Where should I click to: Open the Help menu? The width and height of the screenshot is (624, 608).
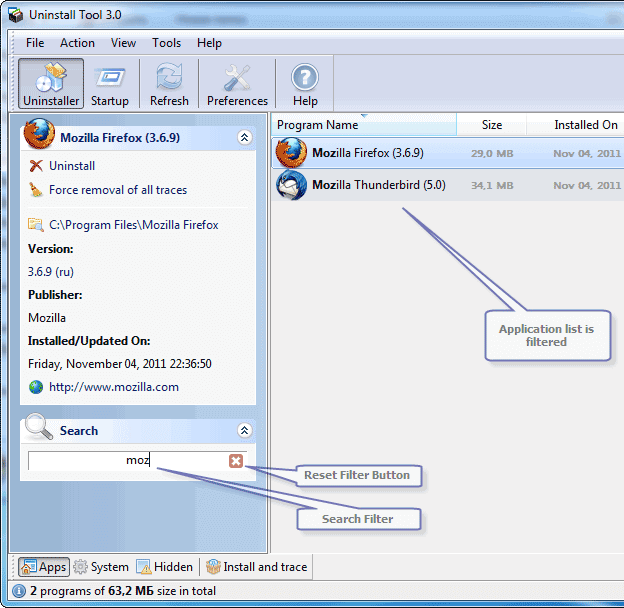(x=209, y=43)
